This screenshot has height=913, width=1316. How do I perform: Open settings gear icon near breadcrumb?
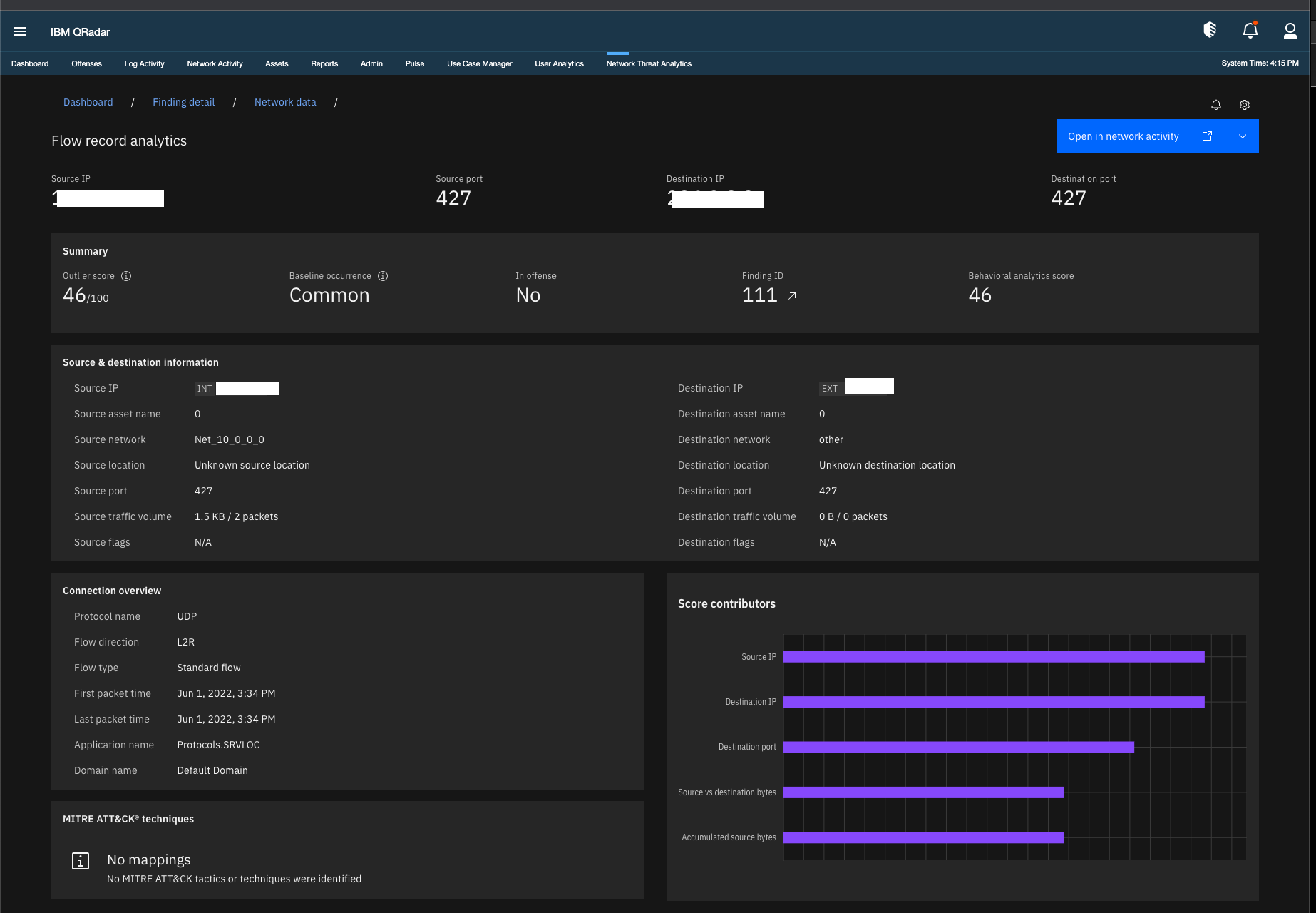tap(1245, 105)
